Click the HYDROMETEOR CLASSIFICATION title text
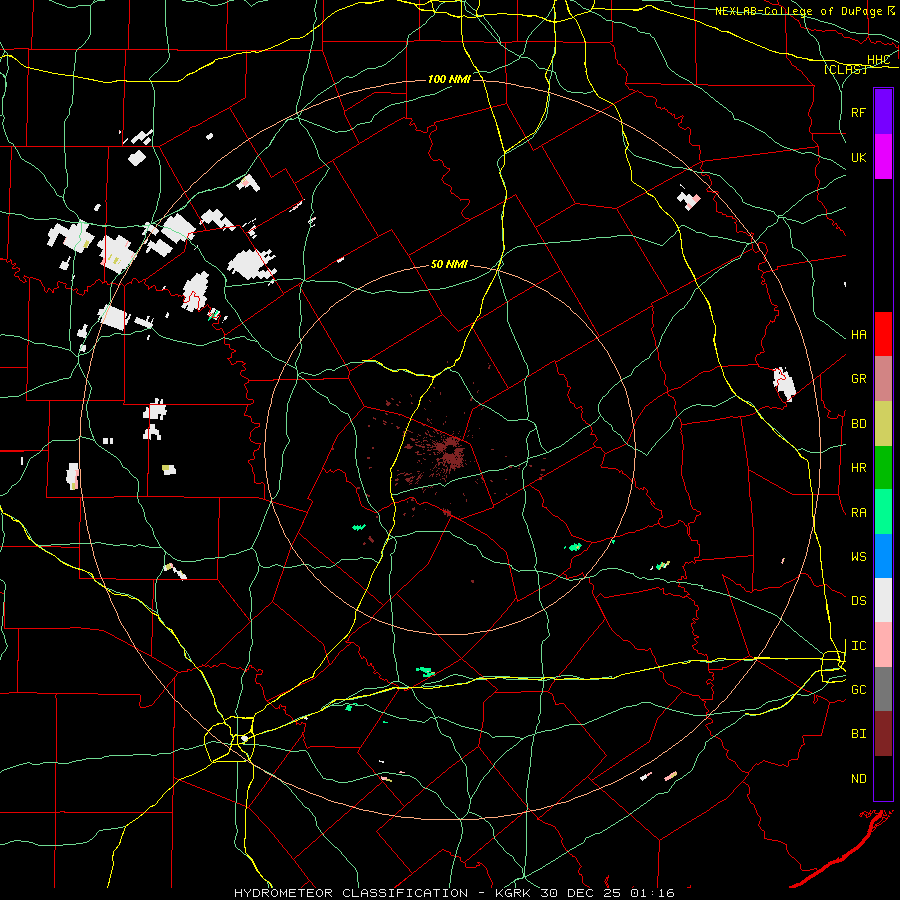The width and height of the screenshot is (900, 900). (351, 893)
